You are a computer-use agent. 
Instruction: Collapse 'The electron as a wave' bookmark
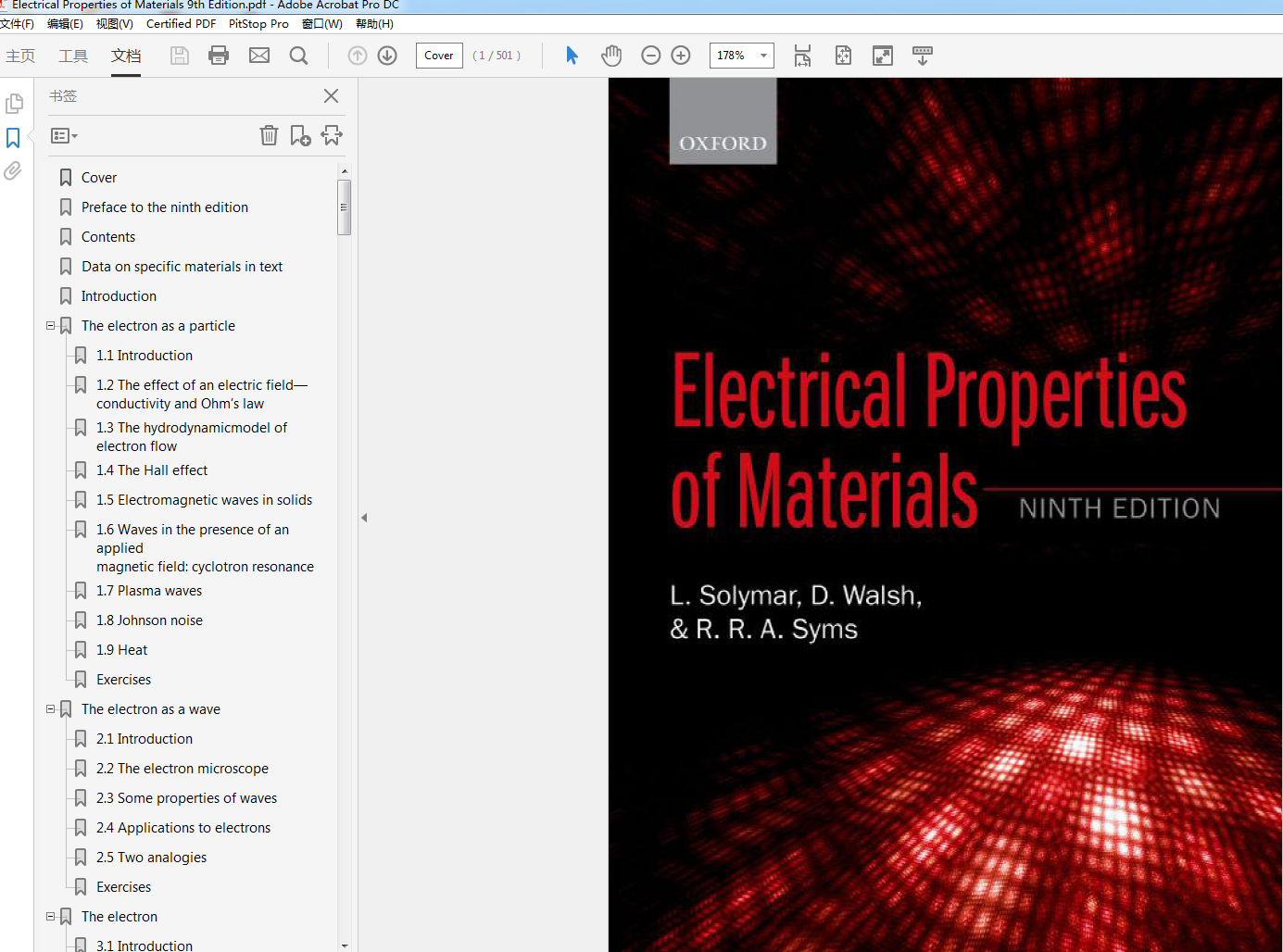(x=51, y=709)
